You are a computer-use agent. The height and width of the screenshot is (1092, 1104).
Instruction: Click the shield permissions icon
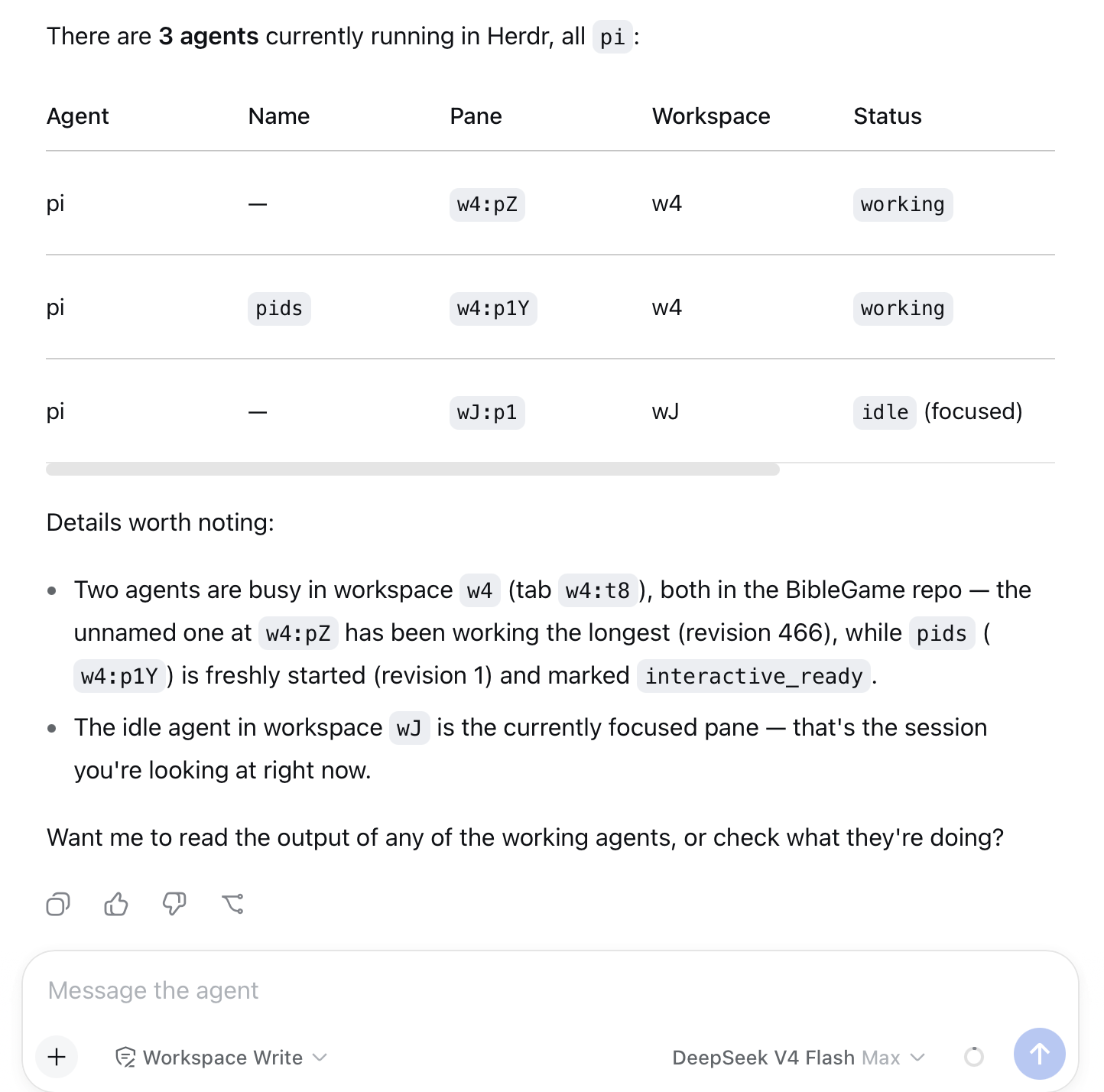(x=125, y=1058)
